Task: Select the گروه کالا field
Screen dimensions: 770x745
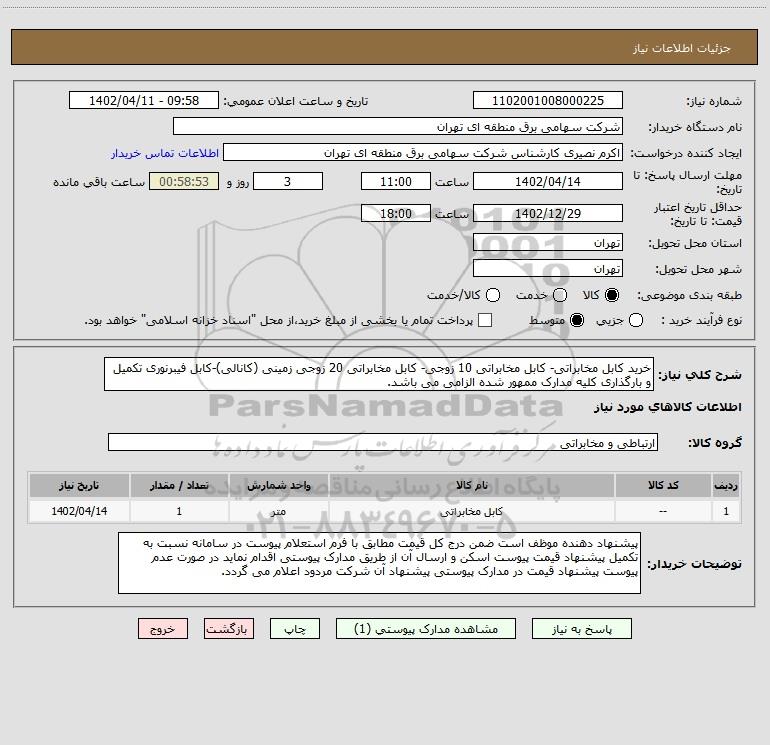Action: (383, 442)
